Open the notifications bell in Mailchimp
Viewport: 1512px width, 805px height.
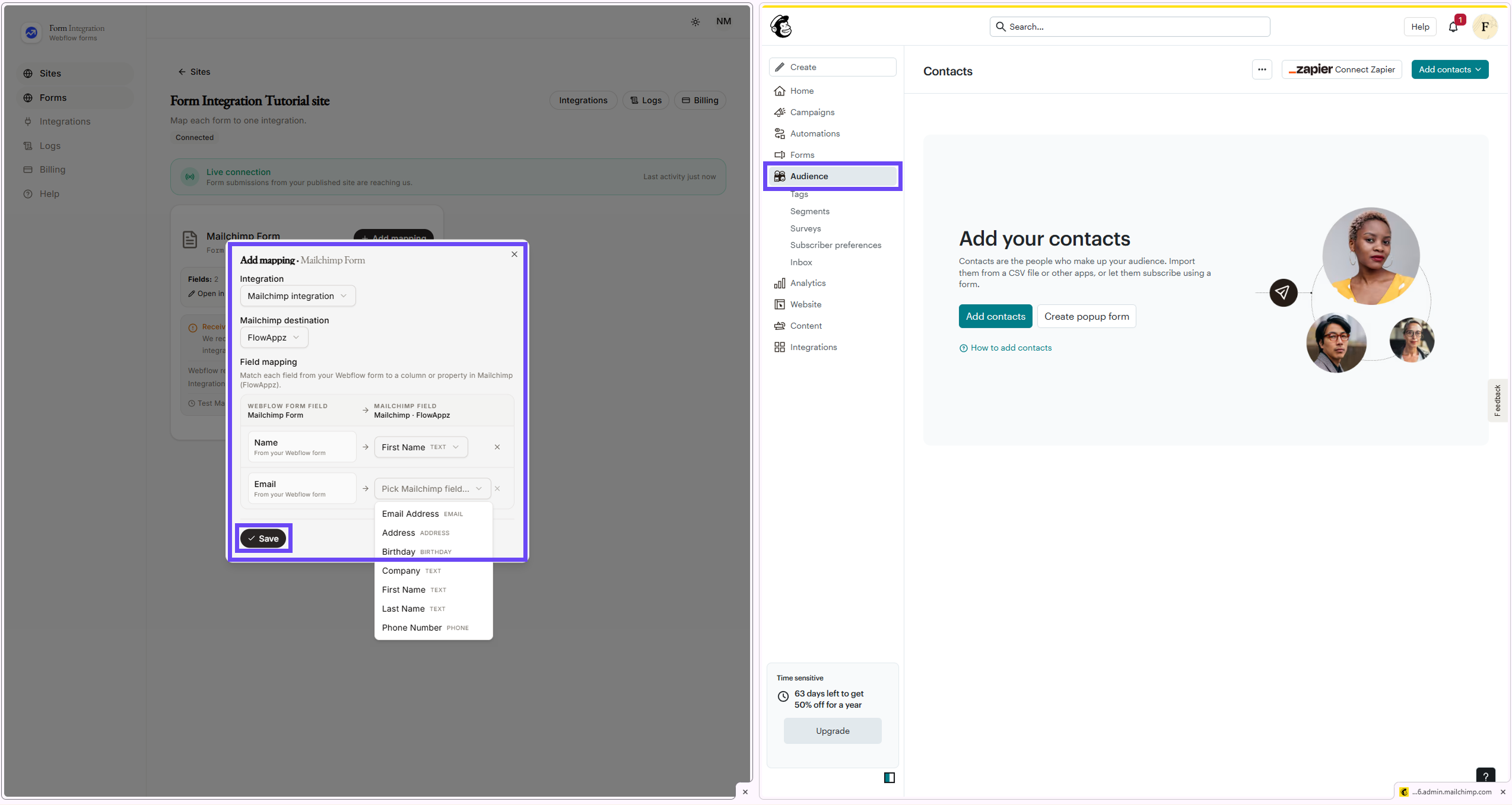pyautogui.click(x=1453, y=27)
